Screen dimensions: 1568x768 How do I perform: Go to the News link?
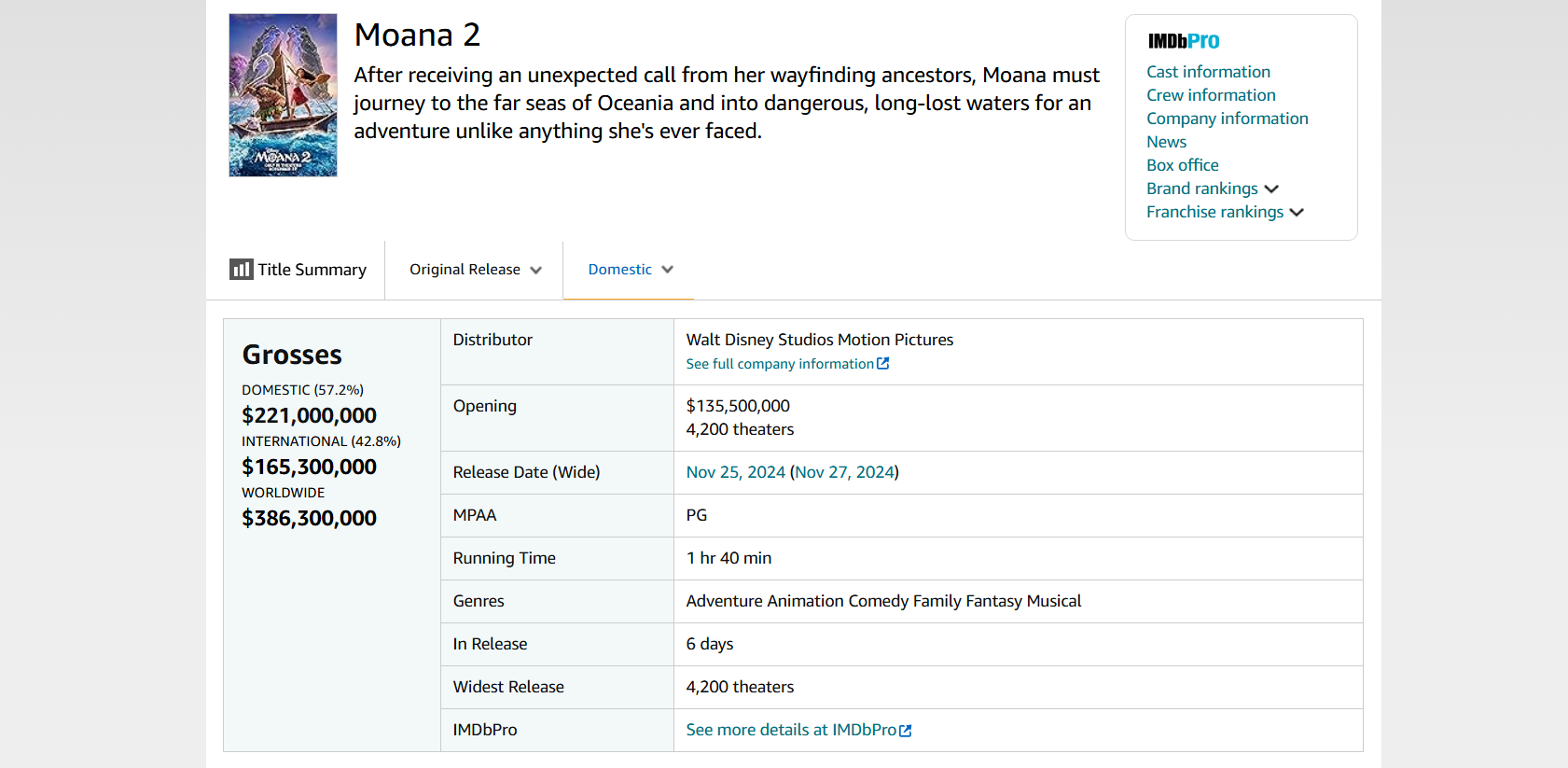(1166, 142)
